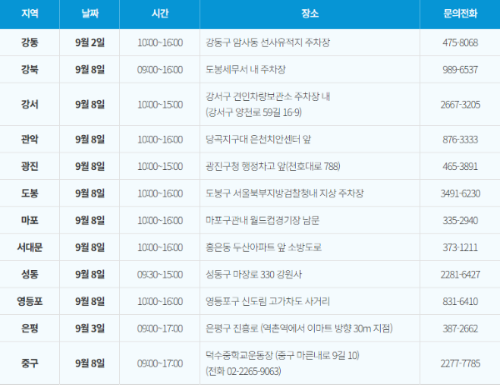Viewport: 500px width, 386px height.
Task: Select the 광진 region cell
Action: [x=30, y=166]
